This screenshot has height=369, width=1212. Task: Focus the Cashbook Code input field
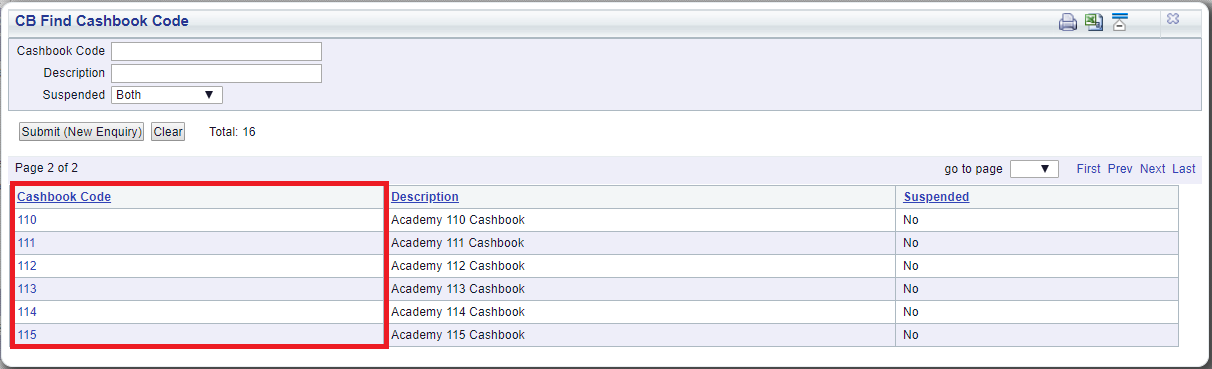(216, 51)
